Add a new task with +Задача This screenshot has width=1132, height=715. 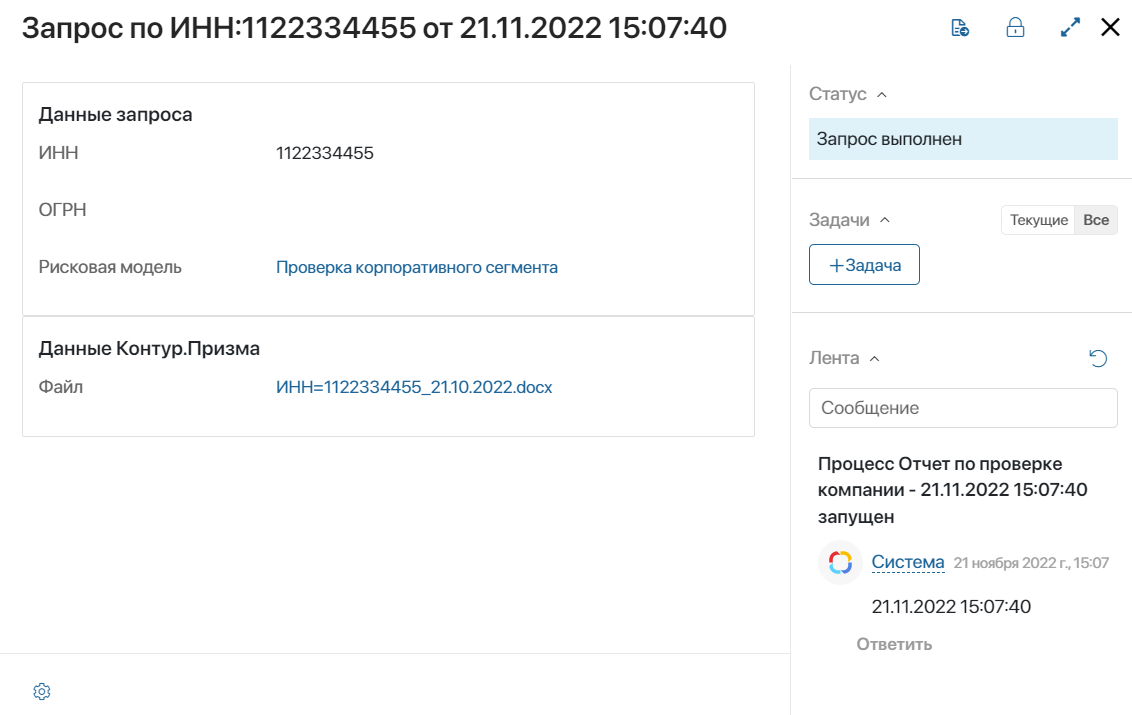pos(864,265)
